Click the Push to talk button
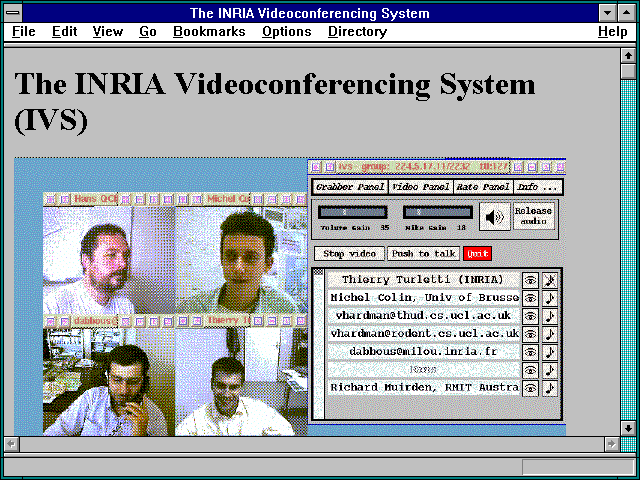This screenshot has height=480, width=640. click(x=423, y=253)
